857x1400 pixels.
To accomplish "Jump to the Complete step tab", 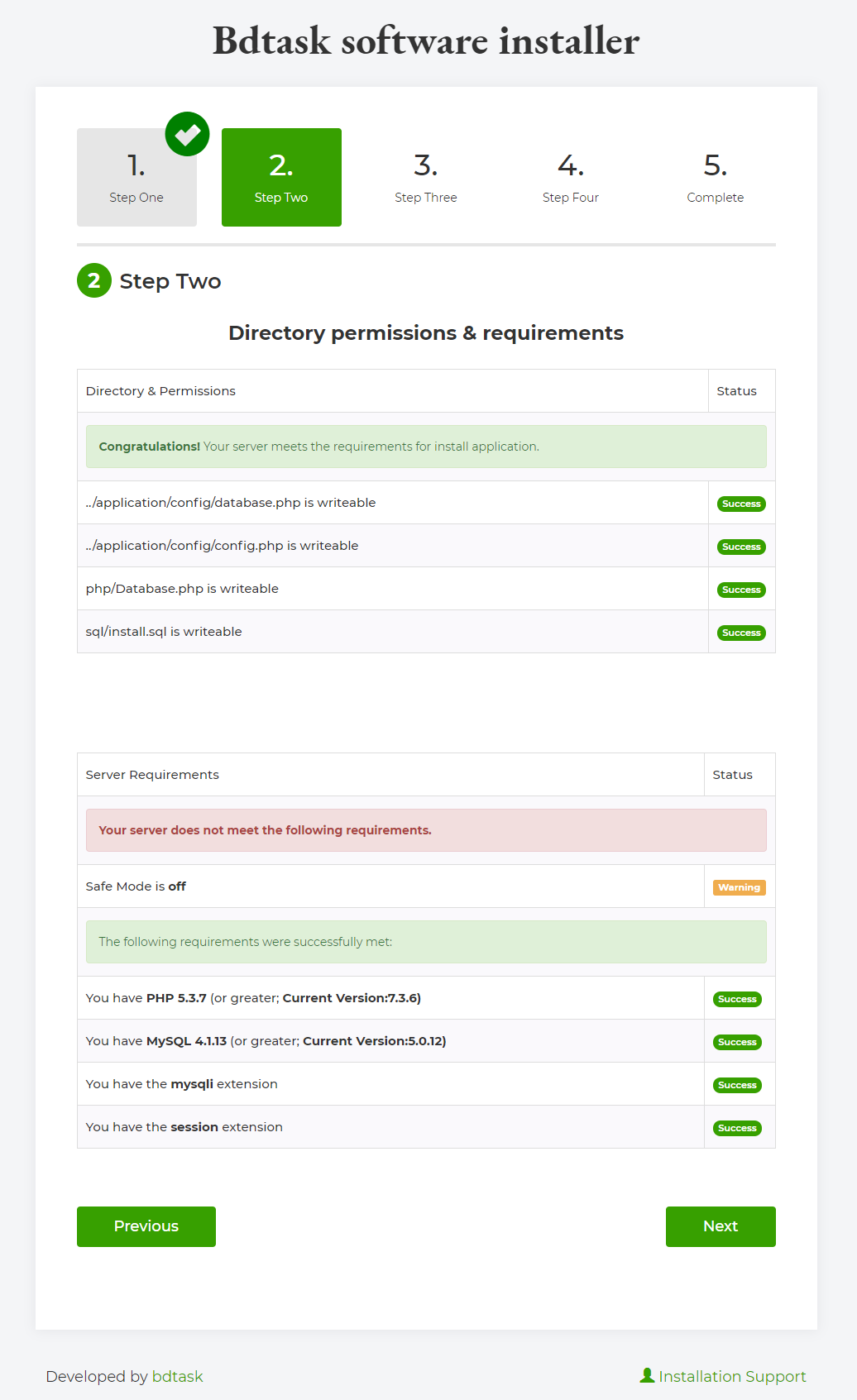I will pyautogui.click(x=716, y=177).
